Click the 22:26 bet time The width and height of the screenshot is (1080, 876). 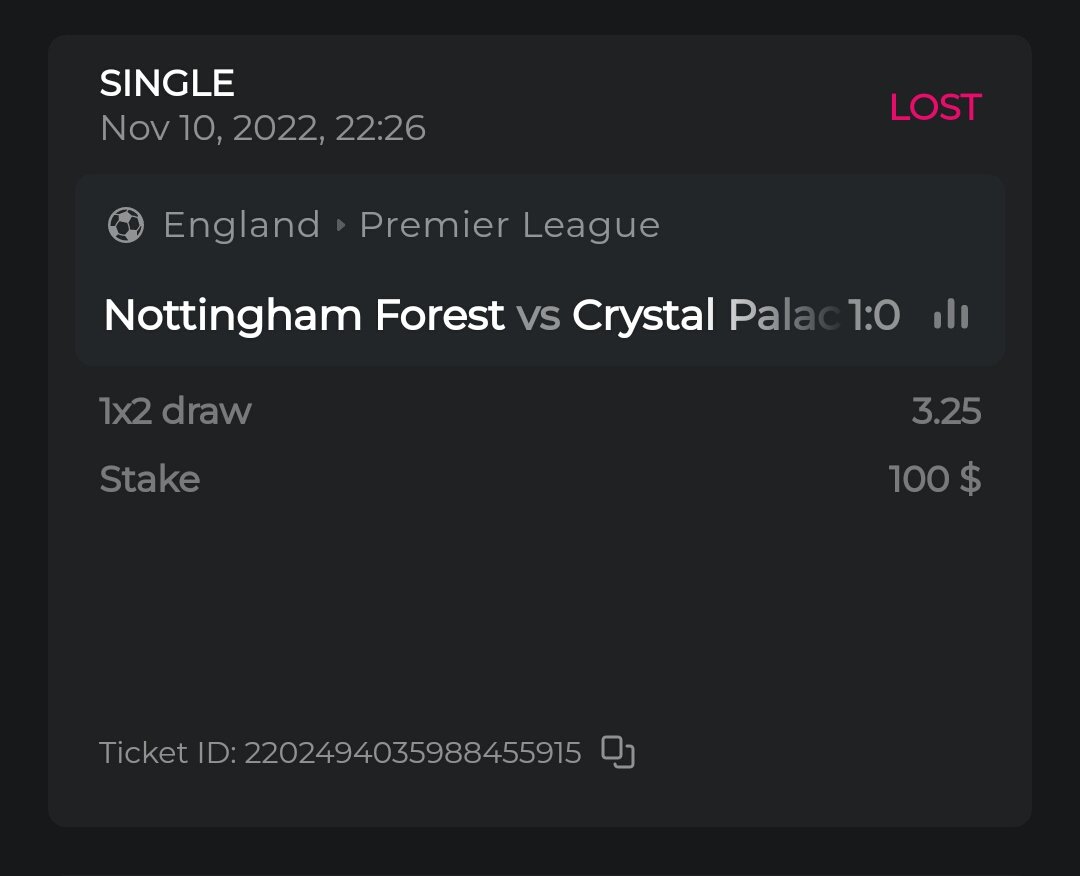(x=380, y=128)
